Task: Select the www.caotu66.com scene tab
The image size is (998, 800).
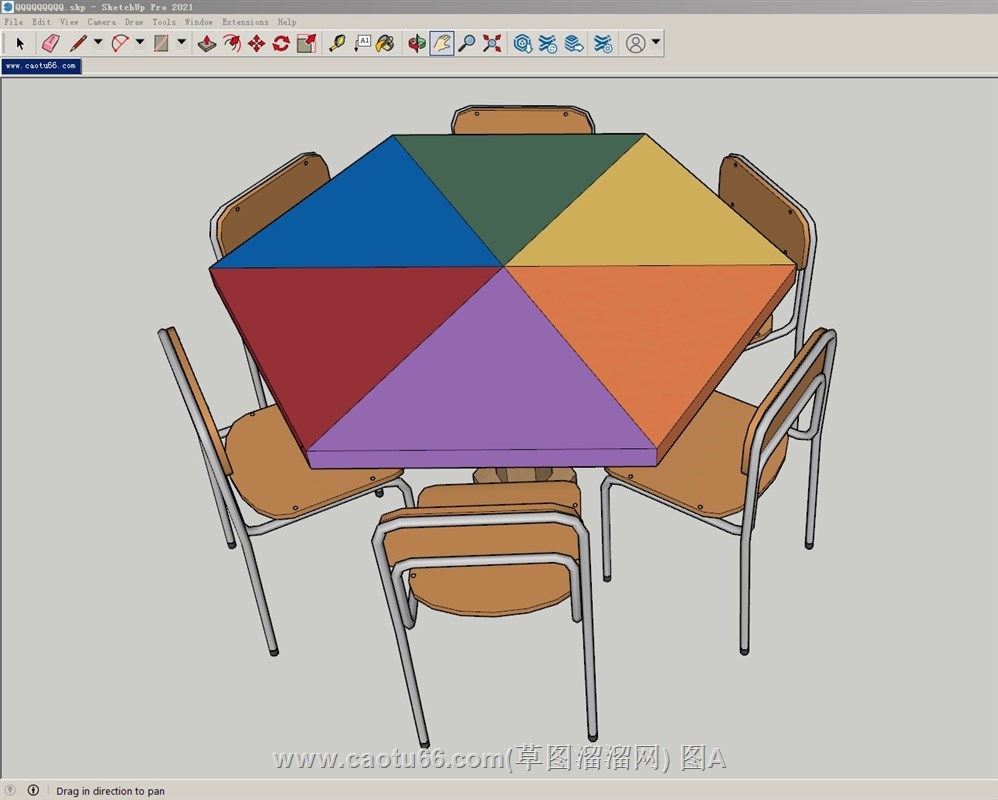Action: pyautogui.click(x=41, y=66)
